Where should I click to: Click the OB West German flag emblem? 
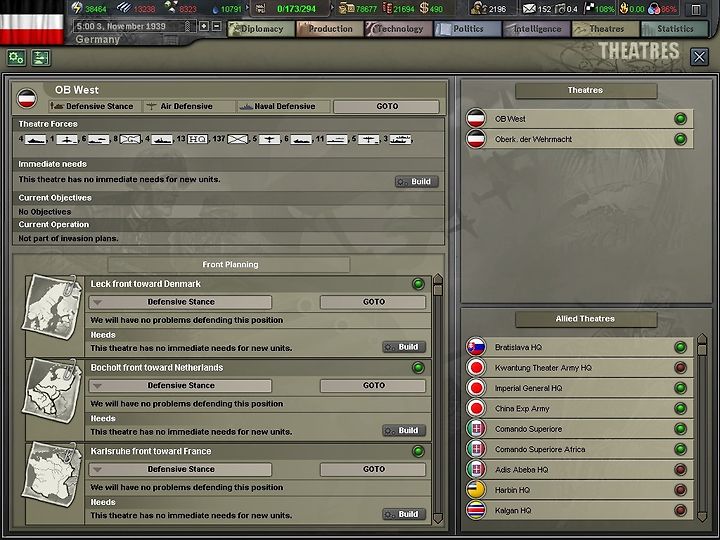(x=27, y=98)
